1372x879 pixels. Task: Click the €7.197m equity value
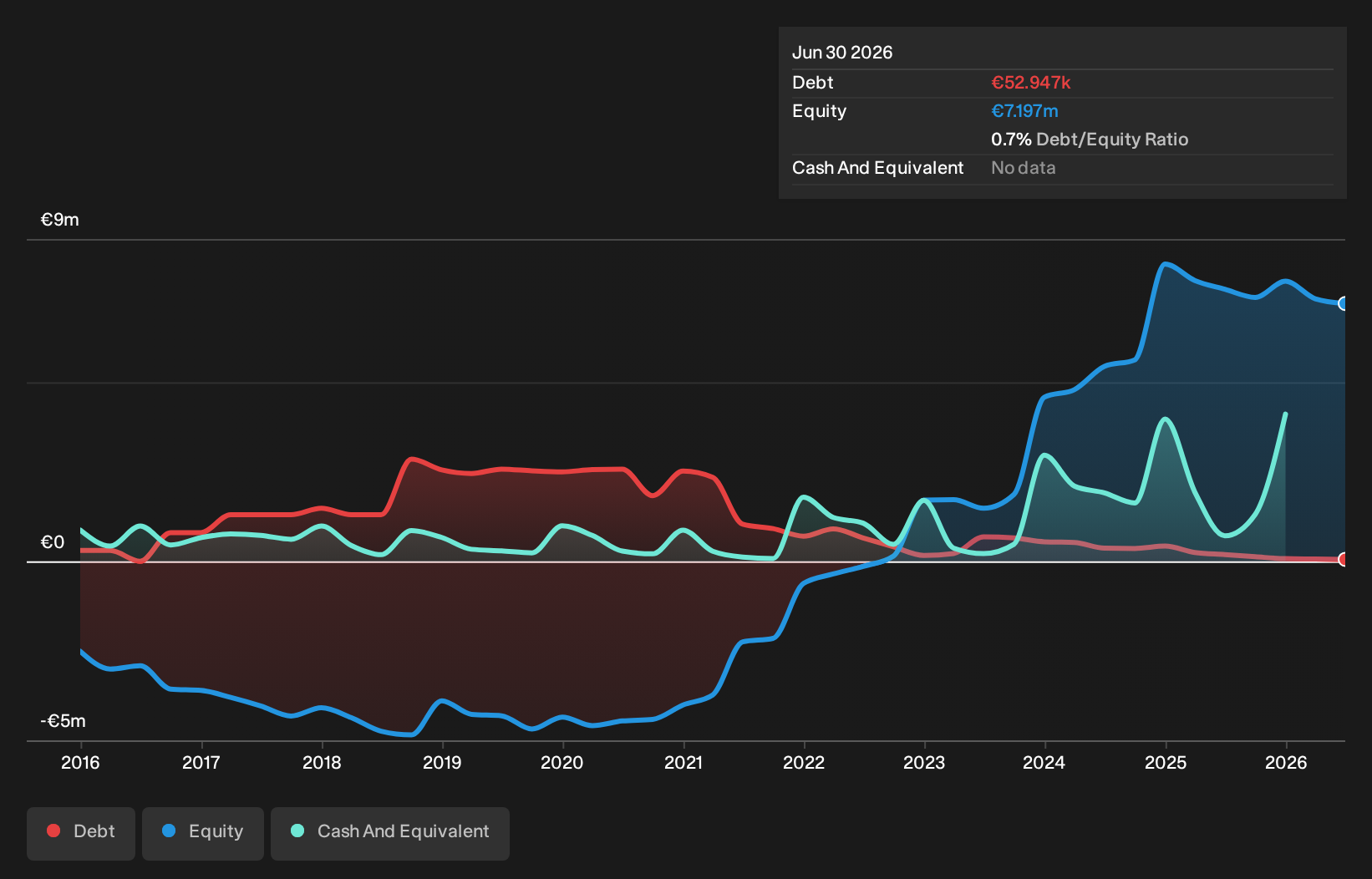click(1024, 111)
